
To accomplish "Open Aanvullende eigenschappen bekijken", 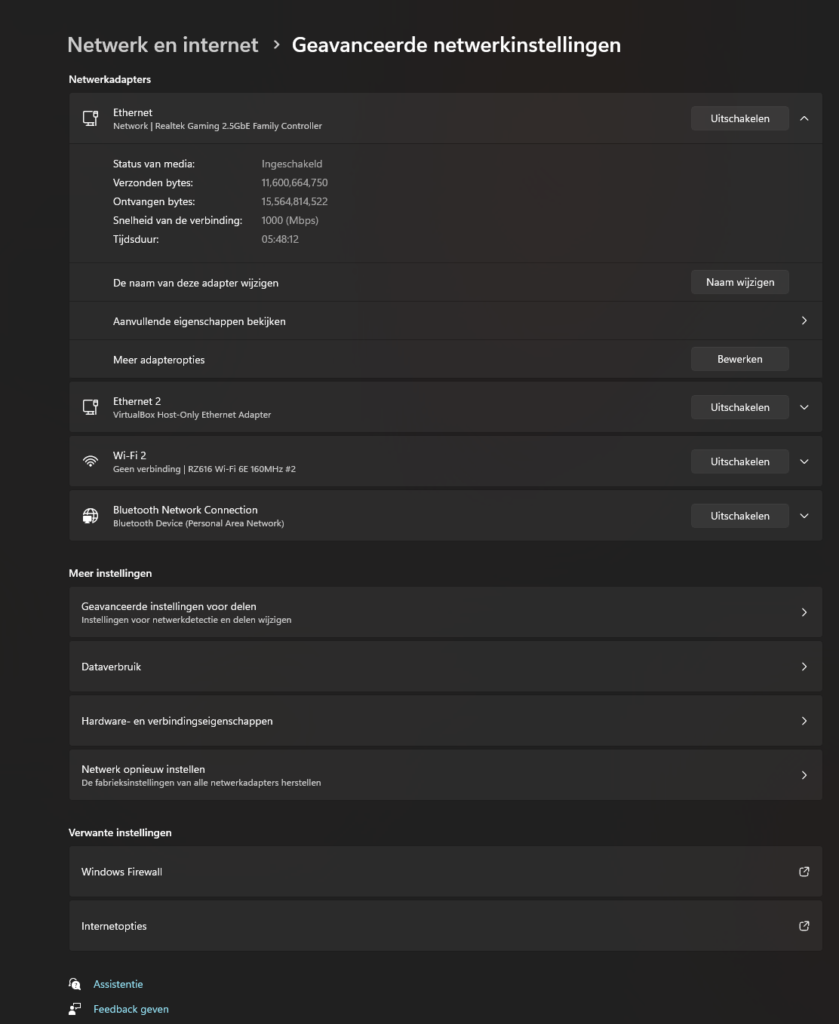I will (x=445, y=321).
